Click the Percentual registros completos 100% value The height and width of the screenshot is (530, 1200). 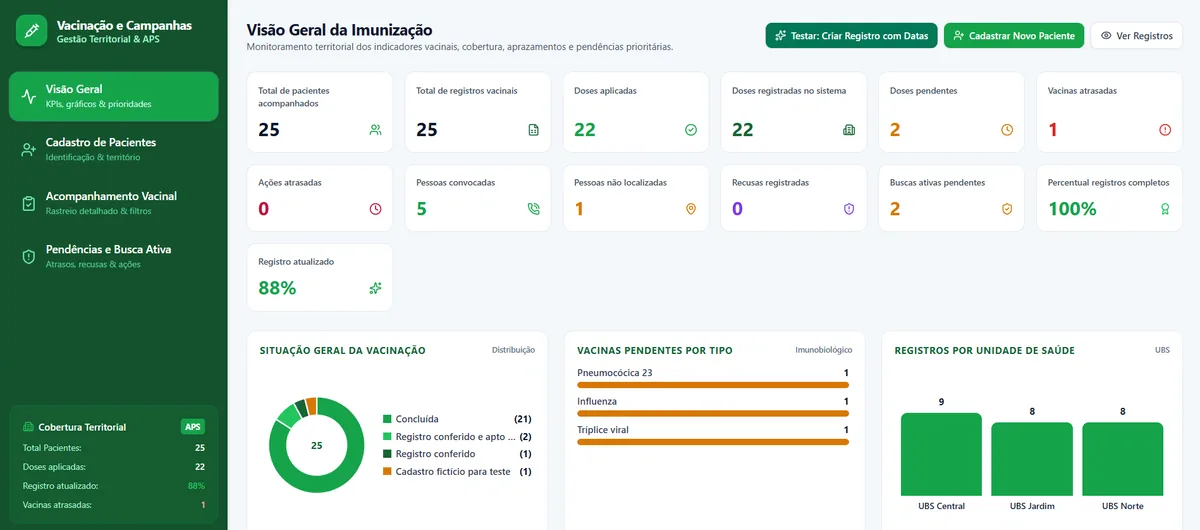coord(1072,209)
